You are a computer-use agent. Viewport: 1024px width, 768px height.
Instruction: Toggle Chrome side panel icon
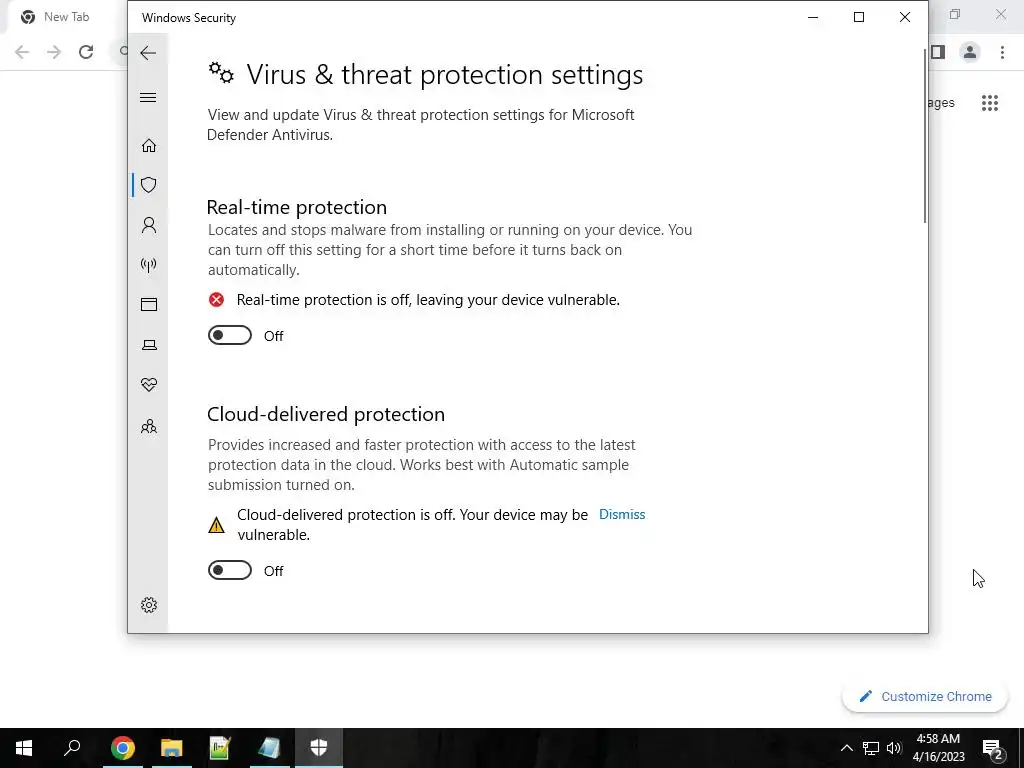click(938, 52)
